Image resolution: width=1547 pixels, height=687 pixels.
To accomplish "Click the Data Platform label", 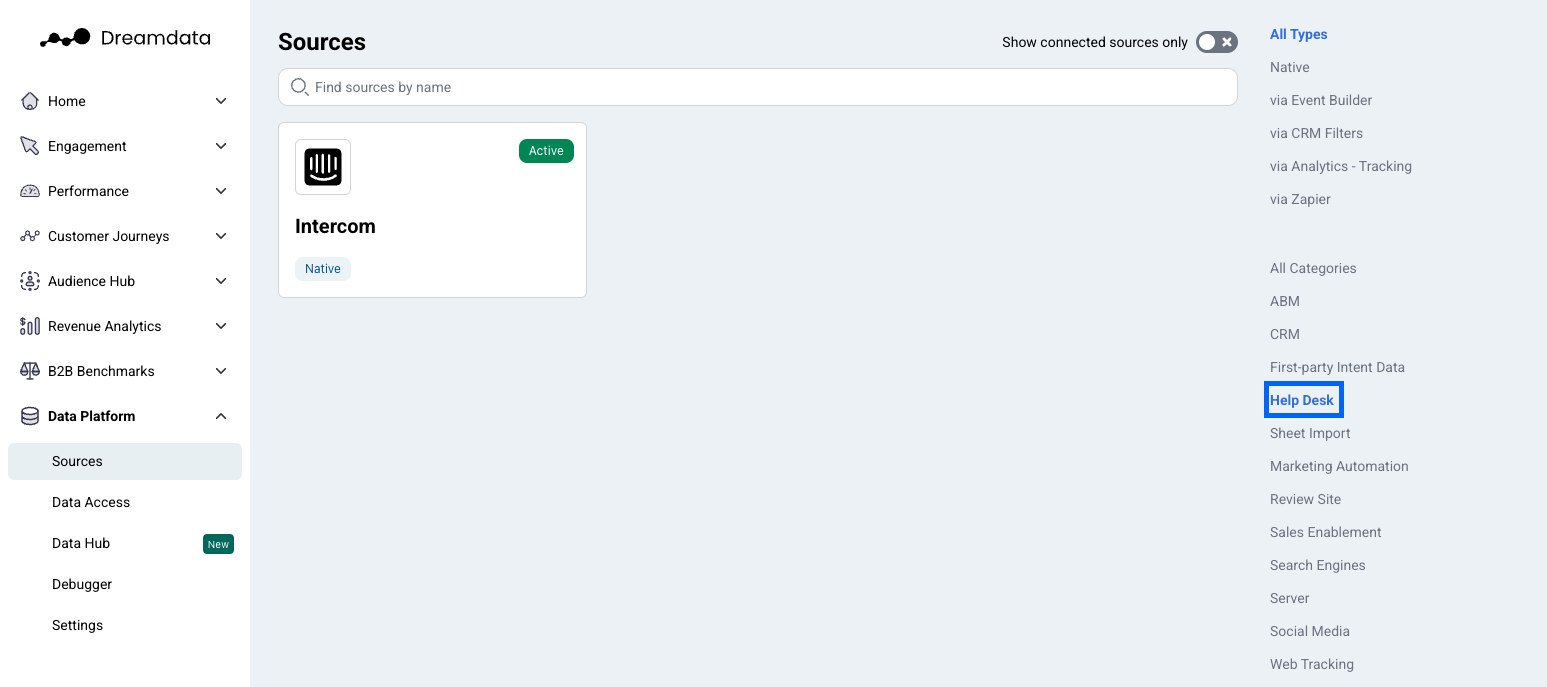I will 92,416.
